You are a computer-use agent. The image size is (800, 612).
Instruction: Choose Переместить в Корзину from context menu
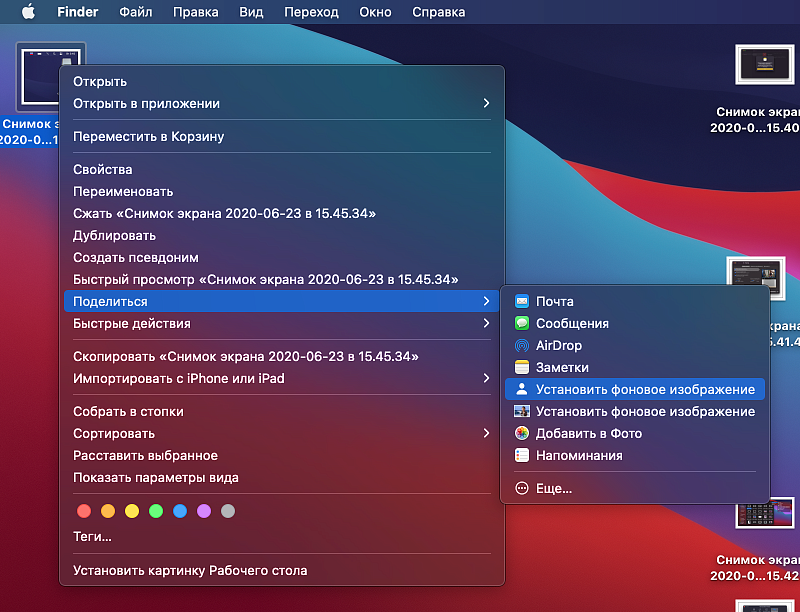(x=148, y=136)
